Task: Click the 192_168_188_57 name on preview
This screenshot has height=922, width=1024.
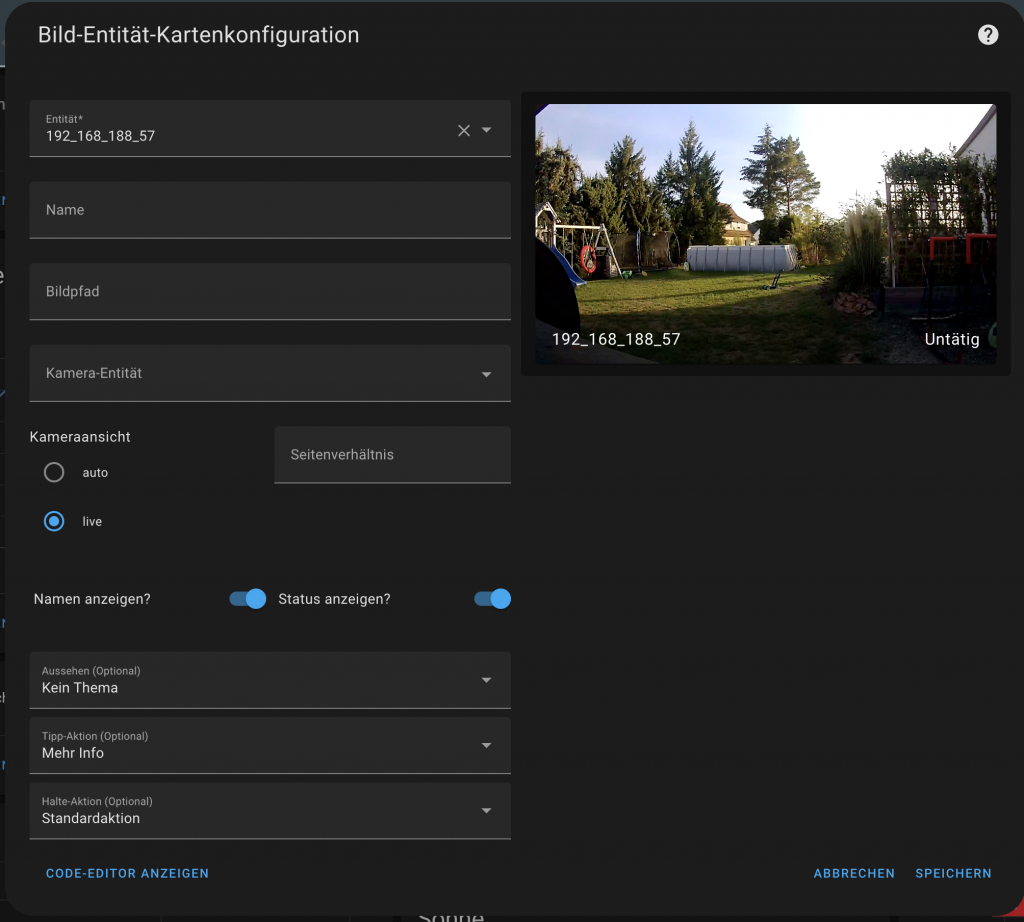Action: coord(616,340)
